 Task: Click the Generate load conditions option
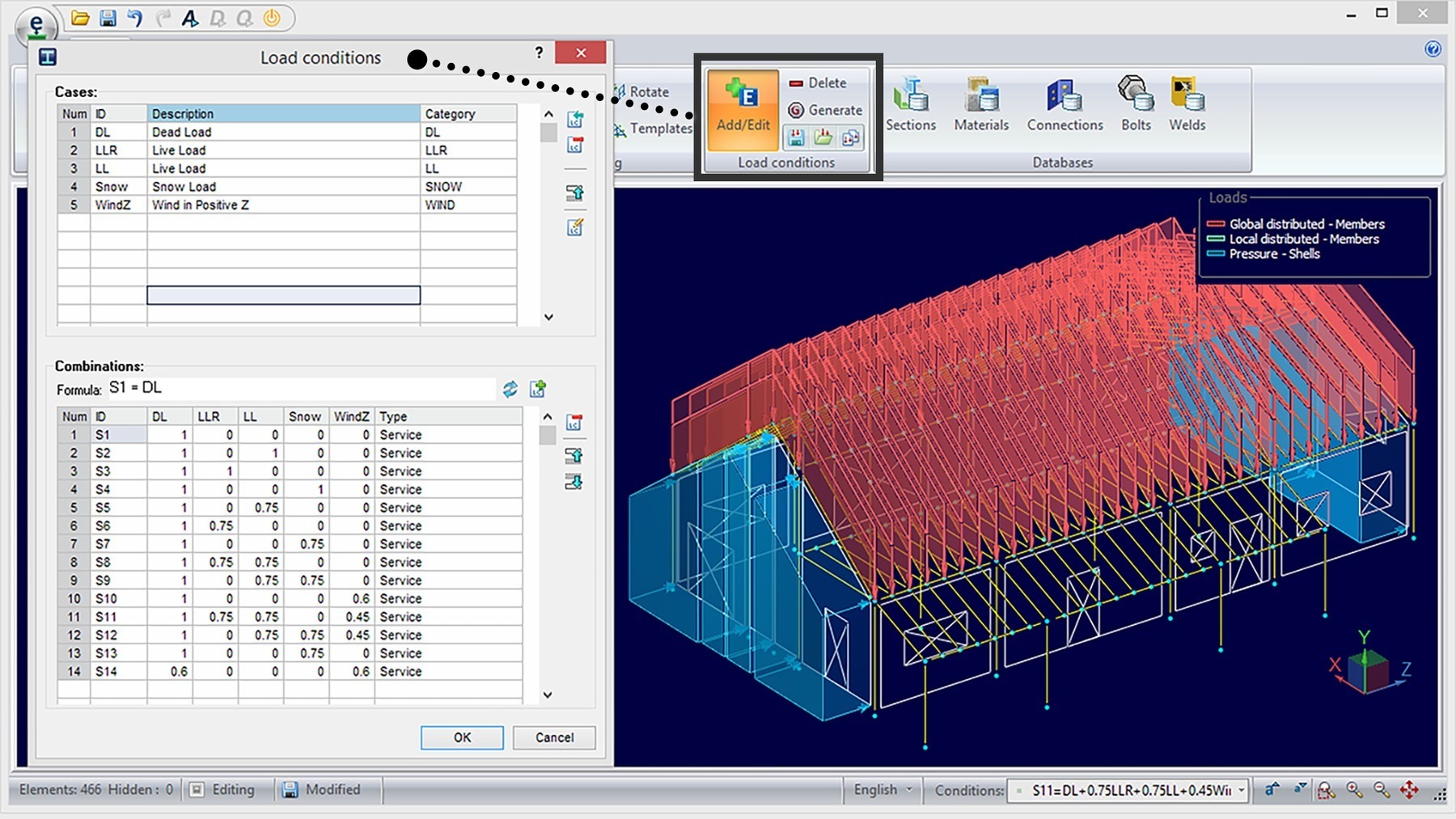pyautogui.click(x=825, y=110)
